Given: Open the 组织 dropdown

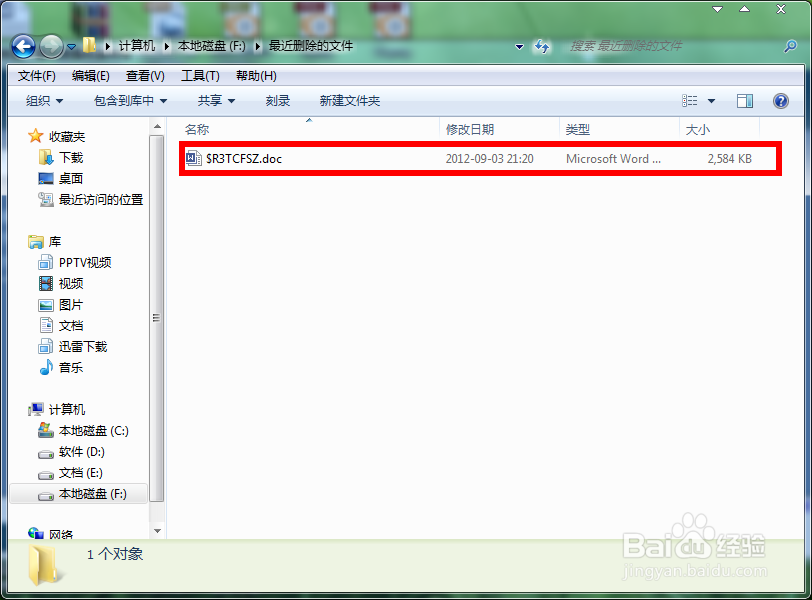Looking at the screenshot, I should [44, 100].
